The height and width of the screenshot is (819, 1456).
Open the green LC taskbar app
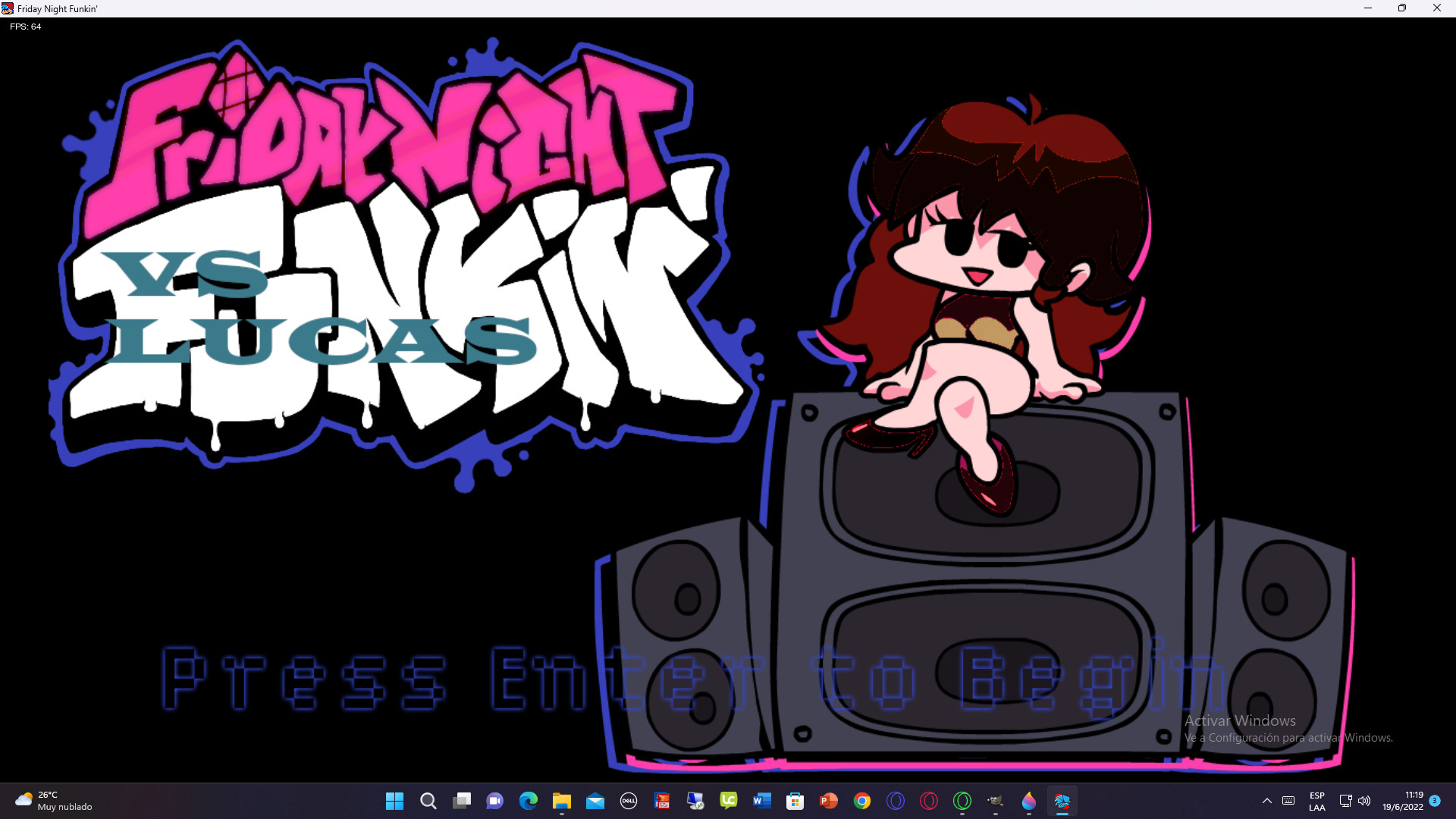tap(728, 801)
